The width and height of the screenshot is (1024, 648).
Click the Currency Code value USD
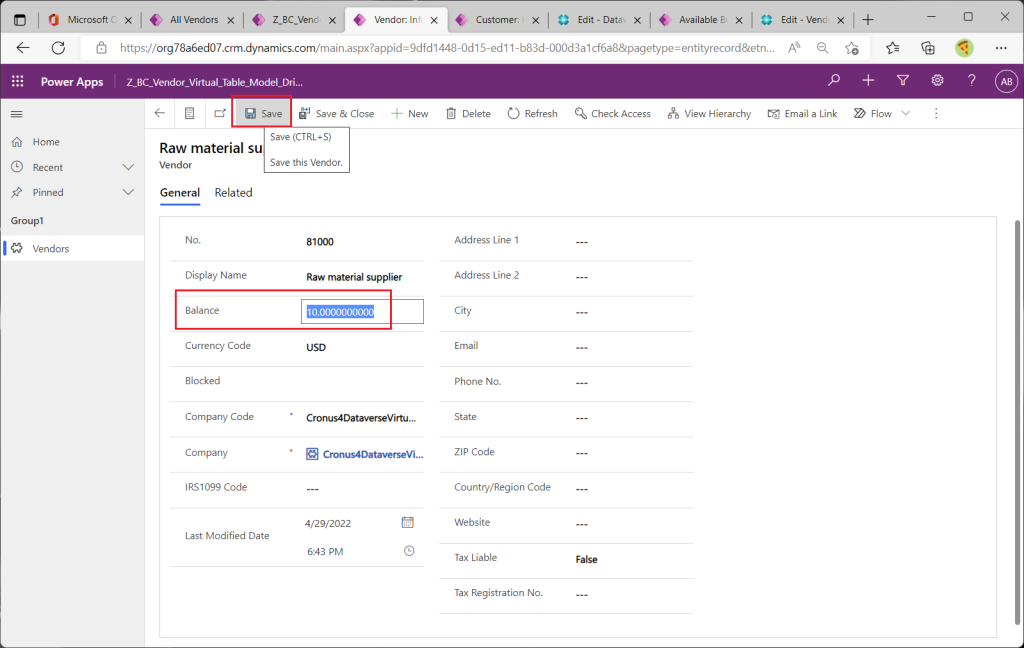316,347
